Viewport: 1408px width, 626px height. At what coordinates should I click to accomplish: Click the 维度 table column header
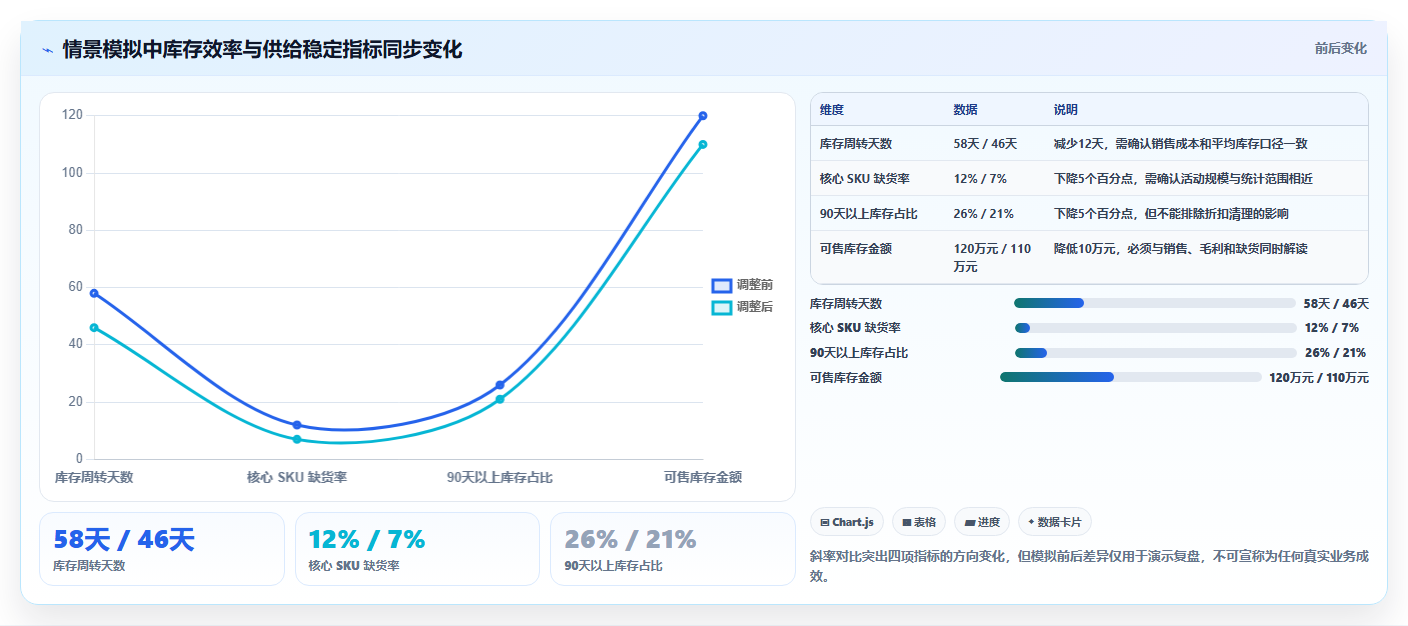click(832, 109)
